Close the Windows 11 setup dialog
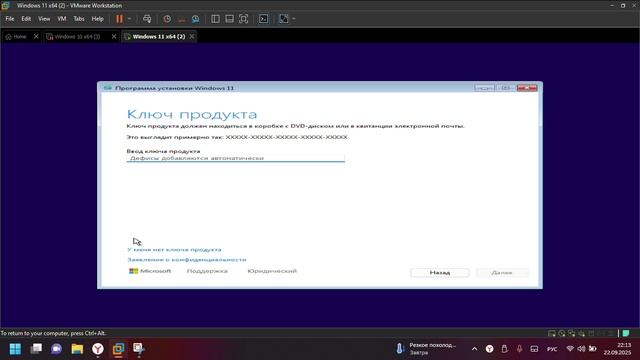The image size is (640, 360). [527, 88]
